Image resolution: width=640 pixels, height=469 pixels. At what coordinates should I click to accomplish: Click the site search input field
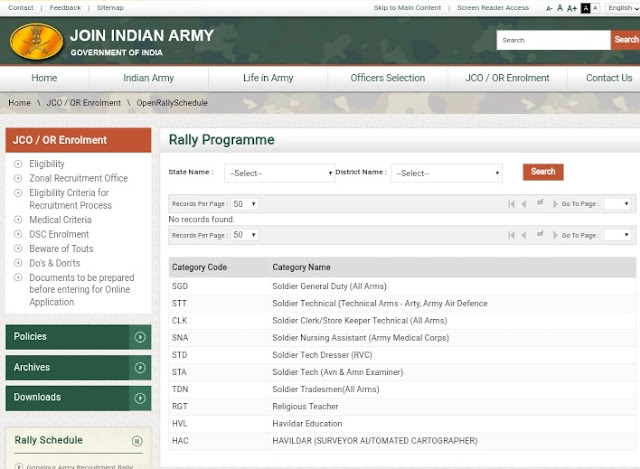point(553,40)
